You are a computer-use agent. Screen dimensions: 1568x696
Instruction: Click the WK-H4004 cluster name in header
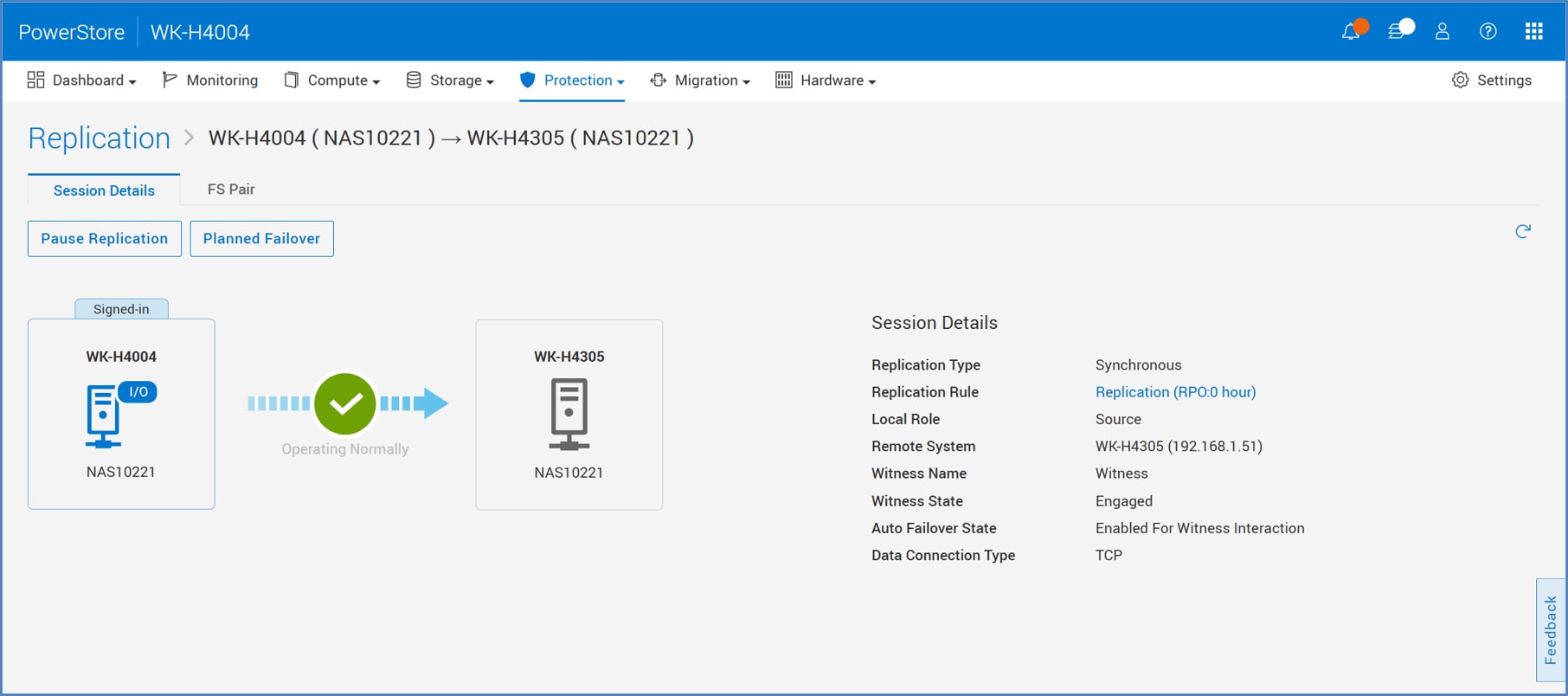click(200, 32)
